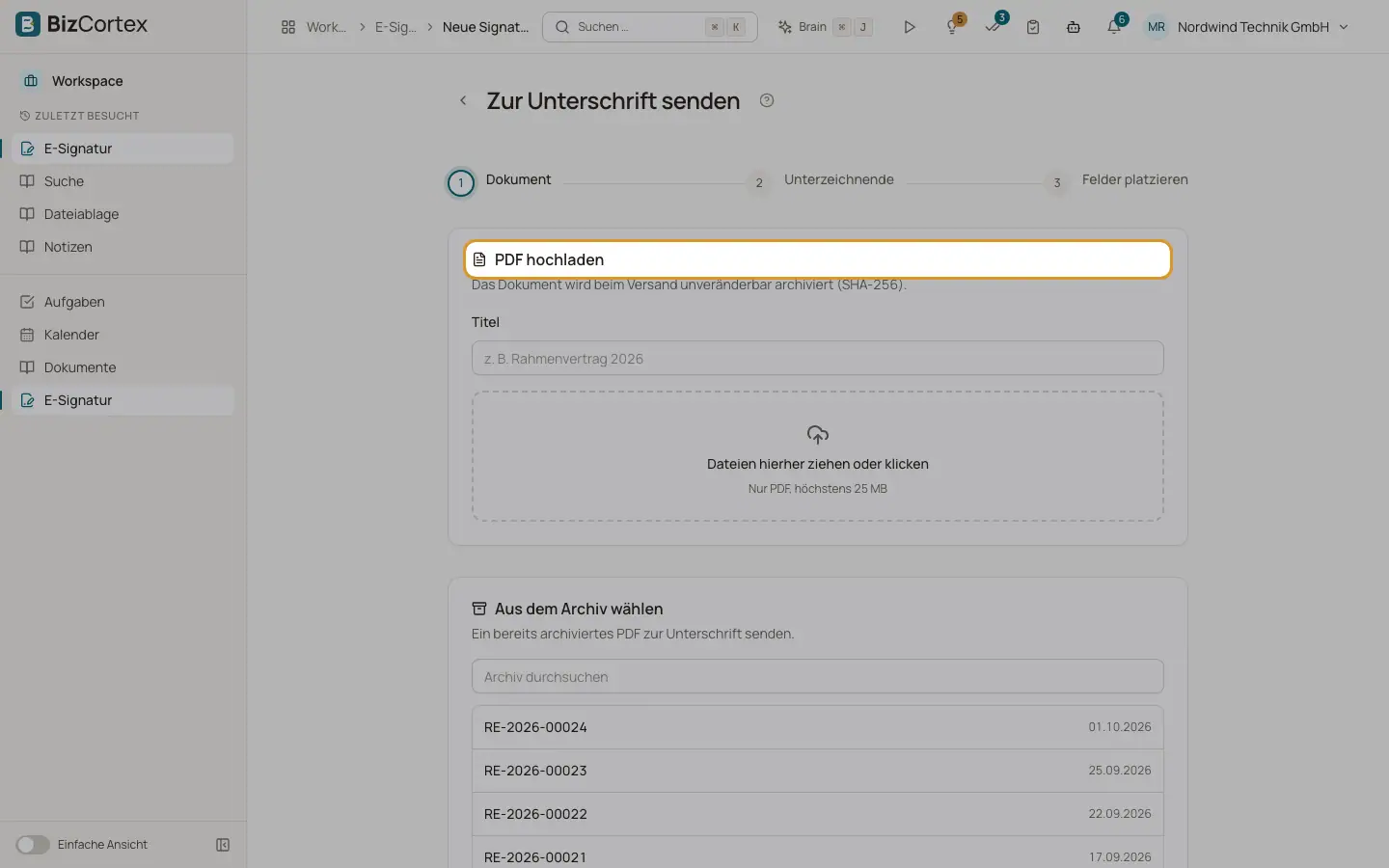The image size is (1389, 868).
Task: Select step 1 Dokument
Action: 500,181
